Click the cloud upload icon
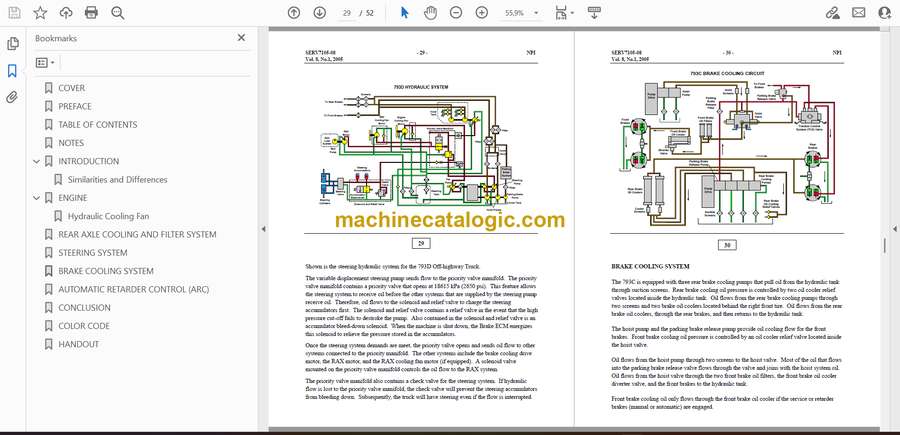The image size is (900, 435). [66, 13]
